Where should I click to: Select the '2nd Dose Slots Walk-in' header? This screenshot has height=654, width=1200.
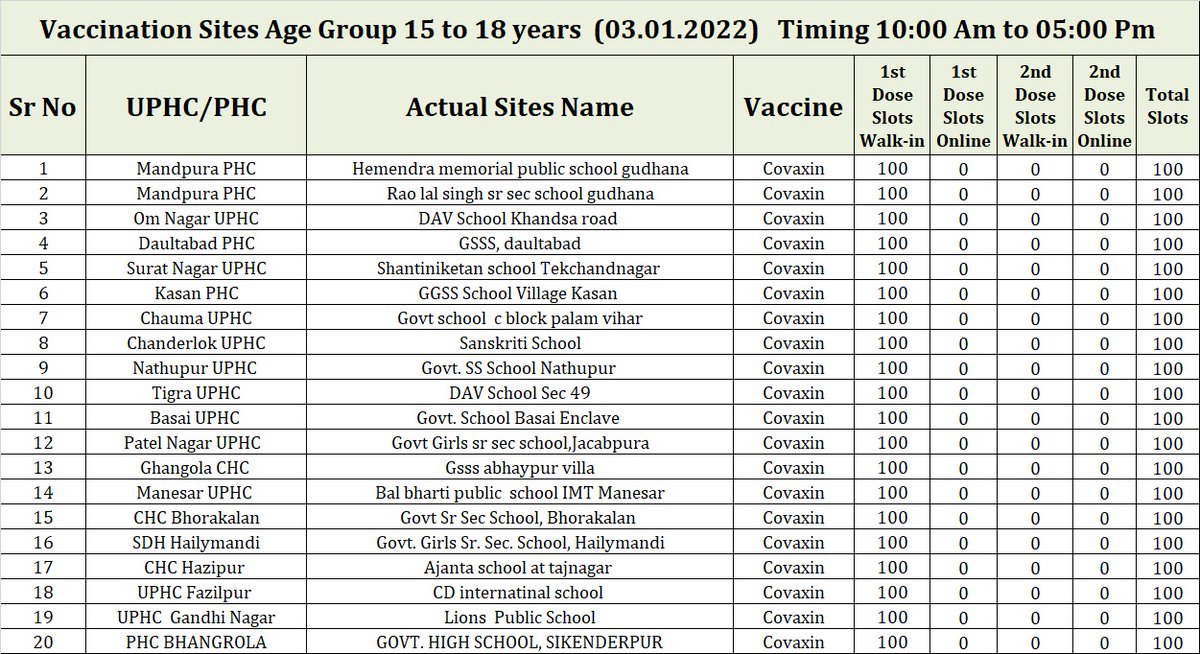coord(1035,106)
